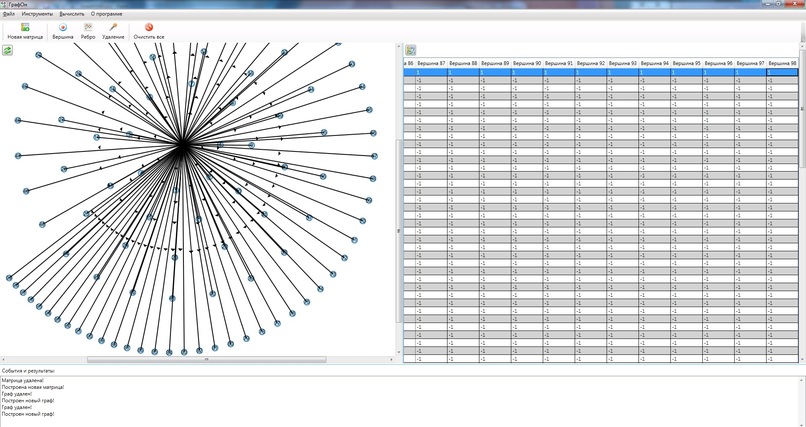Click the graph horizontal scrollbar thumb
This screenshot has height=427, width=806.
(x=206, y=360)
